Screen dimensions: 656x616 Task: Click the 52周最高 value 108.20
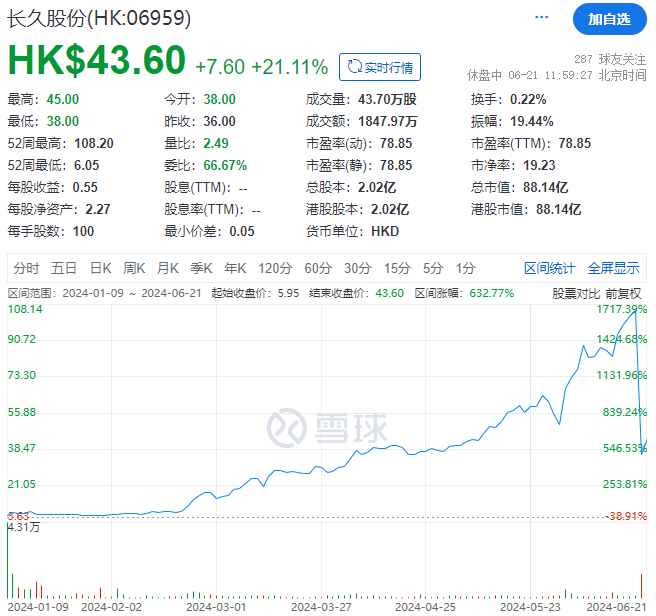pos(94,143)
